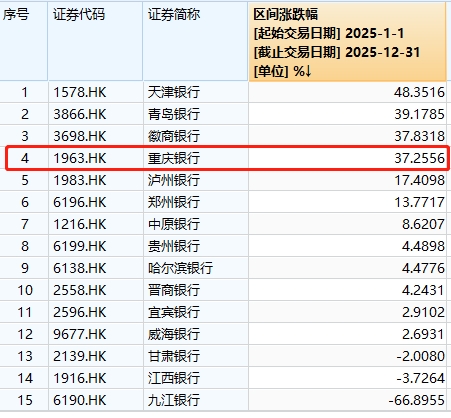Select the security code 2596.HK
Image resolution: width=451 pixels, height=418 pixels.
pos(80,312)
